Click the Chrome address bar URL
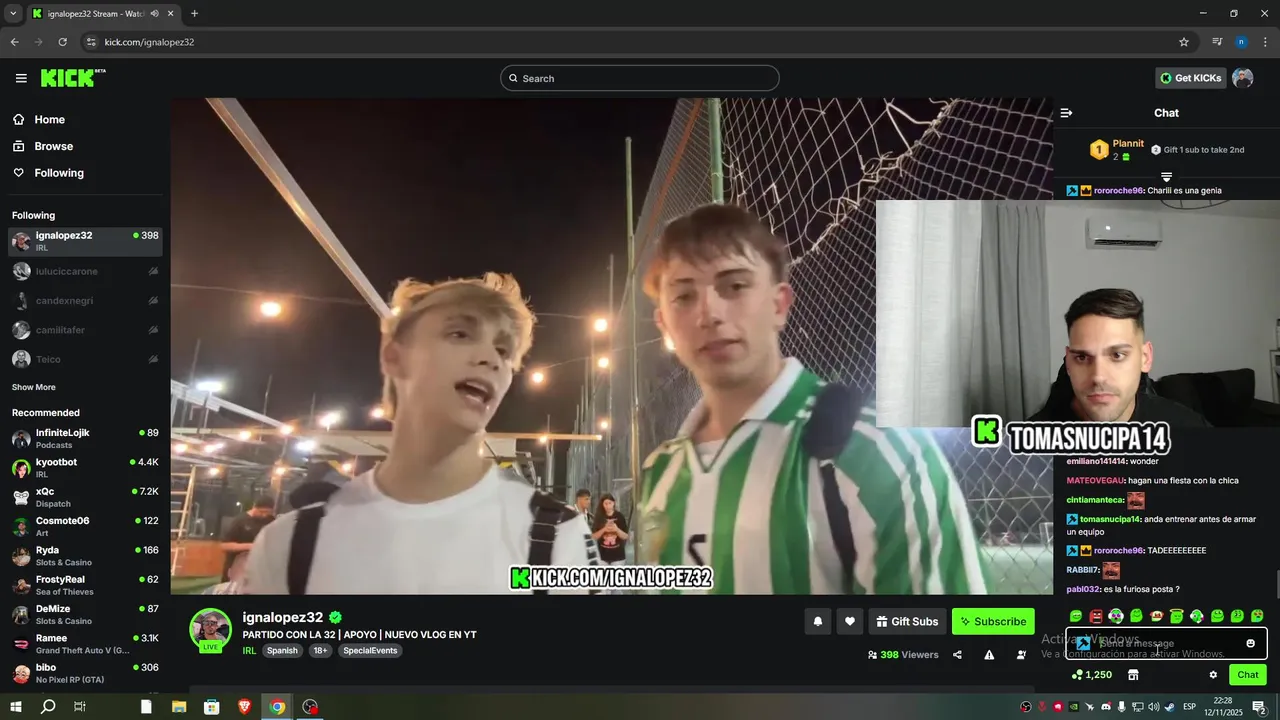The width and height of the screenshot is (1280, 720). 149,42
